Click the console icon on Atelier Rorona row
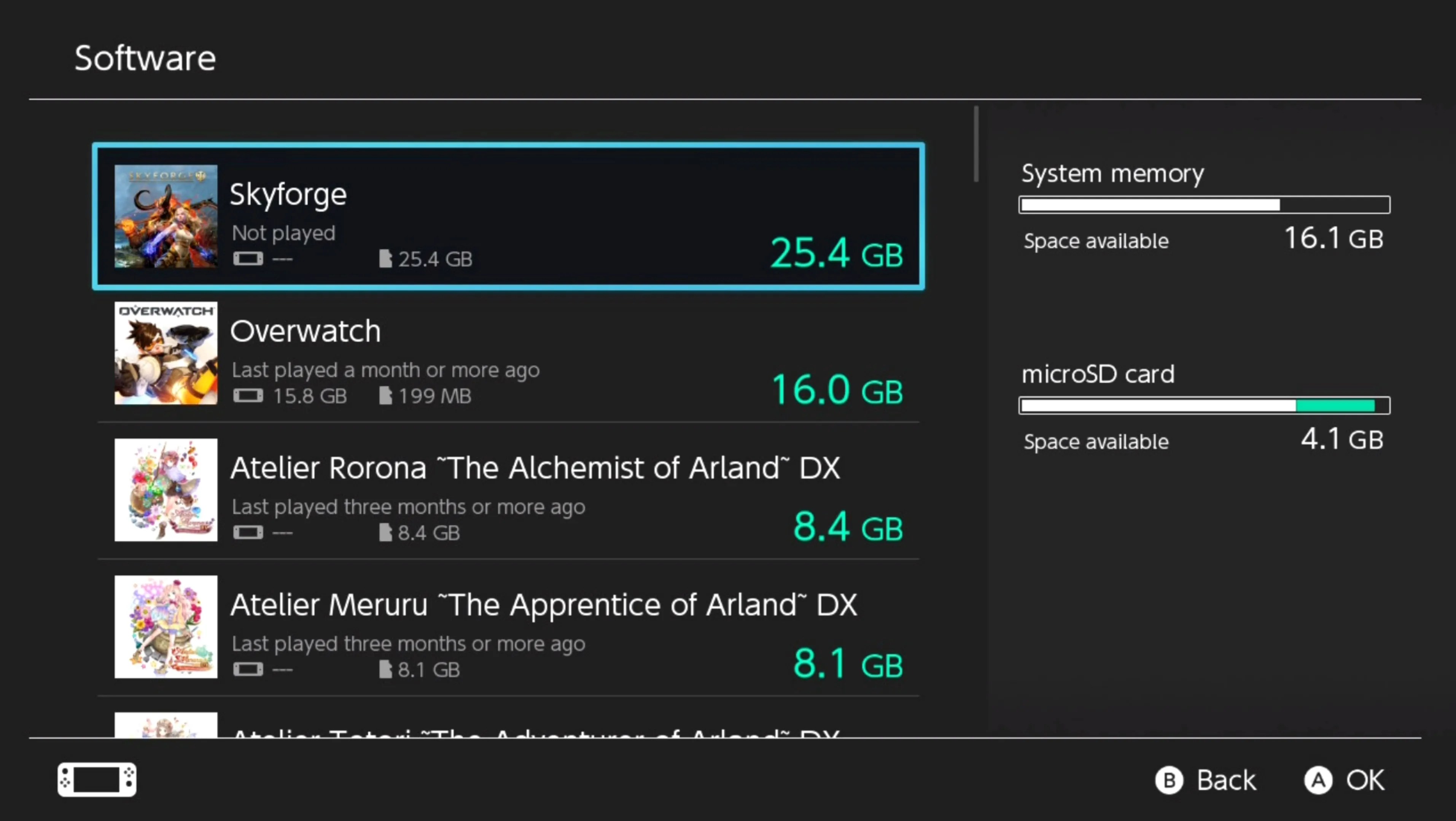This screenshot has height=821, width=1456. (x=249, y=532)
